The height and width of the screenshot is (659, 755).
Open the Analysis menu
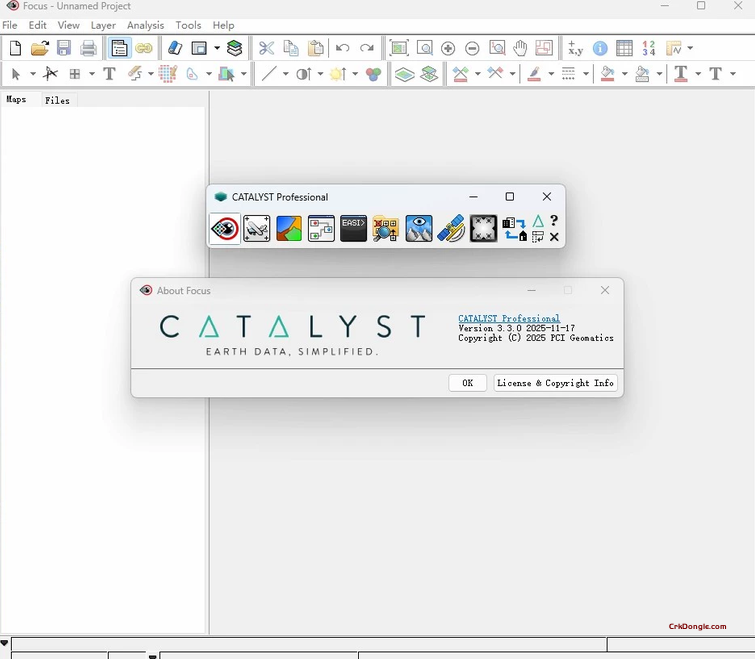coord(145,25)
